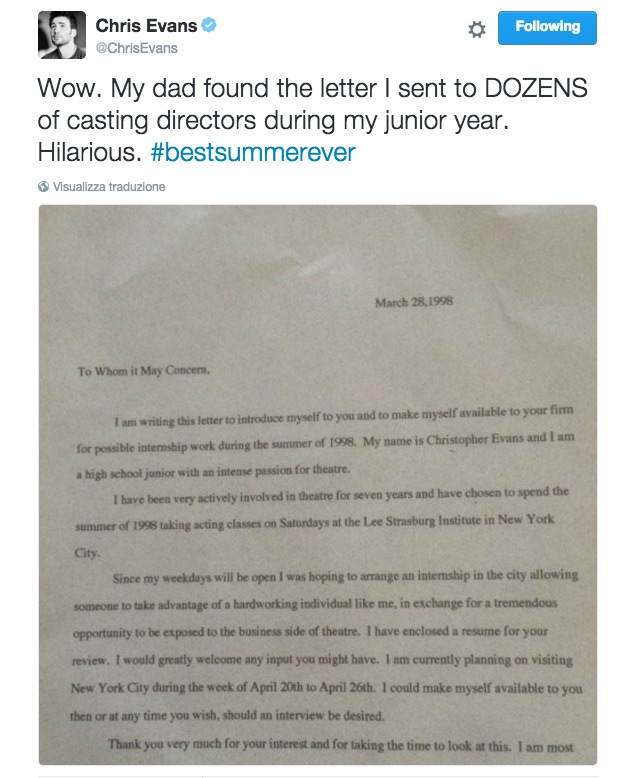The height and width of the screenshot is (778, 635).
Task: Click the word 'DOZENS' in the tweet
Action: (x=536, y=88)
